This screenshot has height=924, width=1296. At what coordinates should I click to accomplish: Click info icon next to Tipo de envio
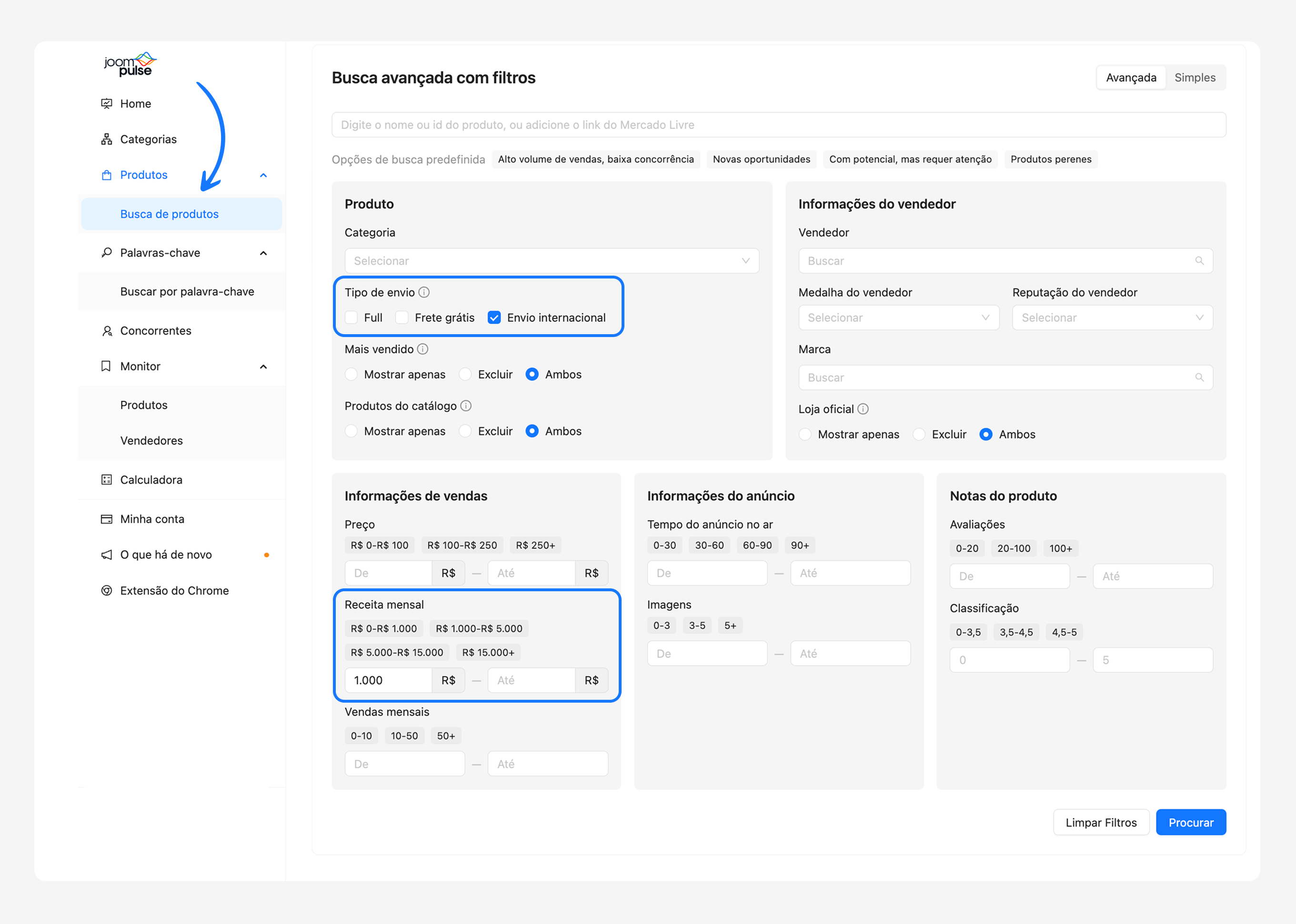[x=424, y=292]
